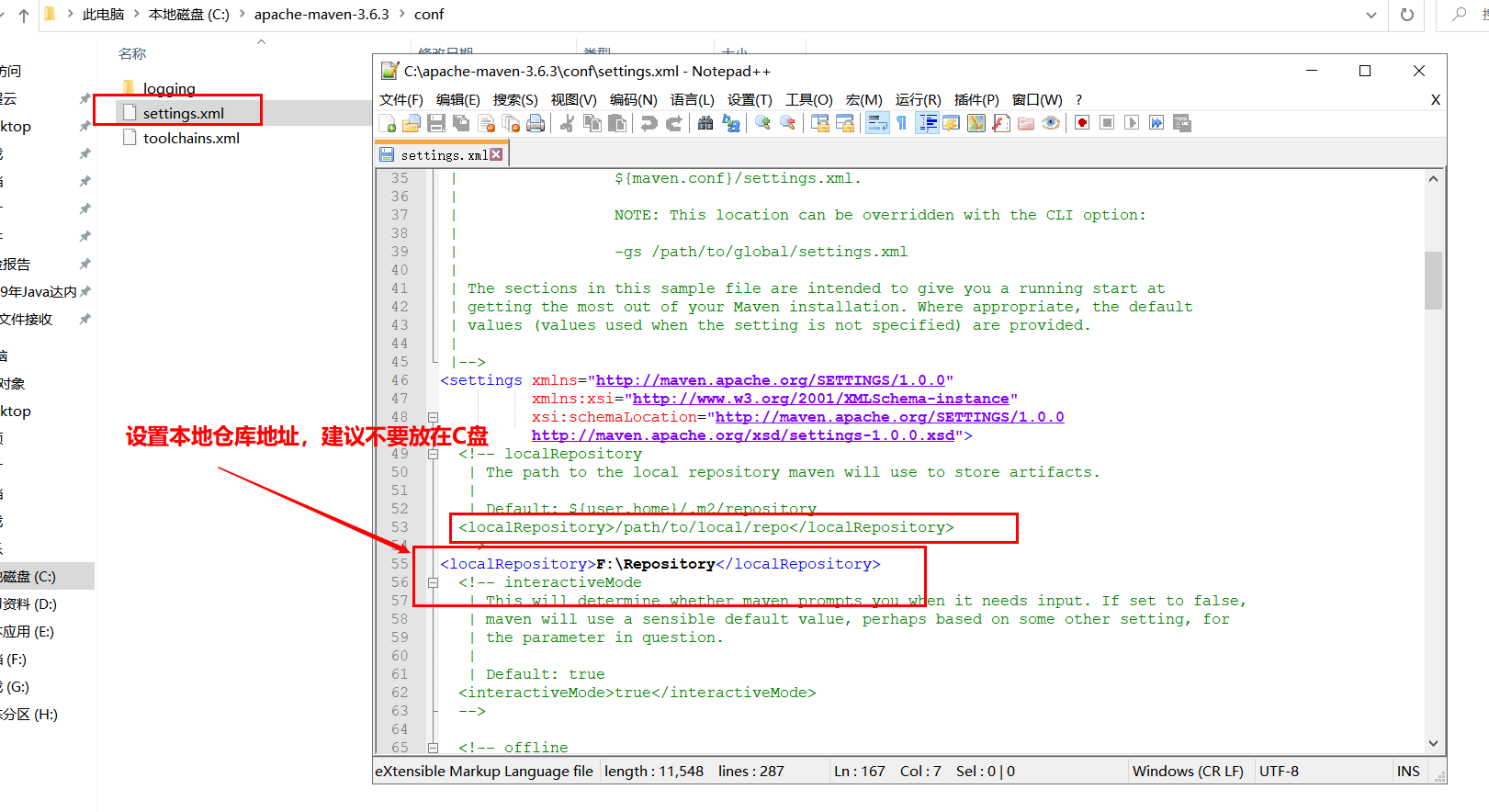Click the Explorer refresh button

click(x=1406, y=15)
